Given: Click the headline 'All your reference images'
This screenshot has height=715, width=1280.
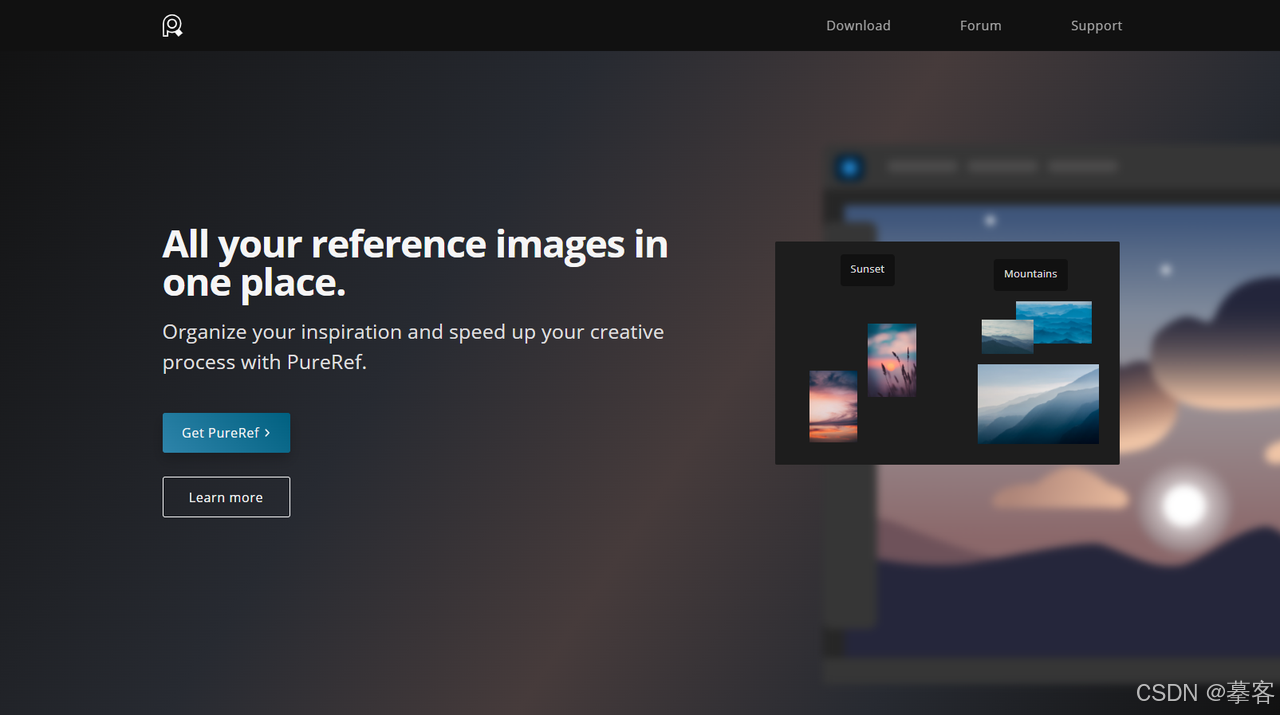Looking at the screenshot, I should point(415,263).
